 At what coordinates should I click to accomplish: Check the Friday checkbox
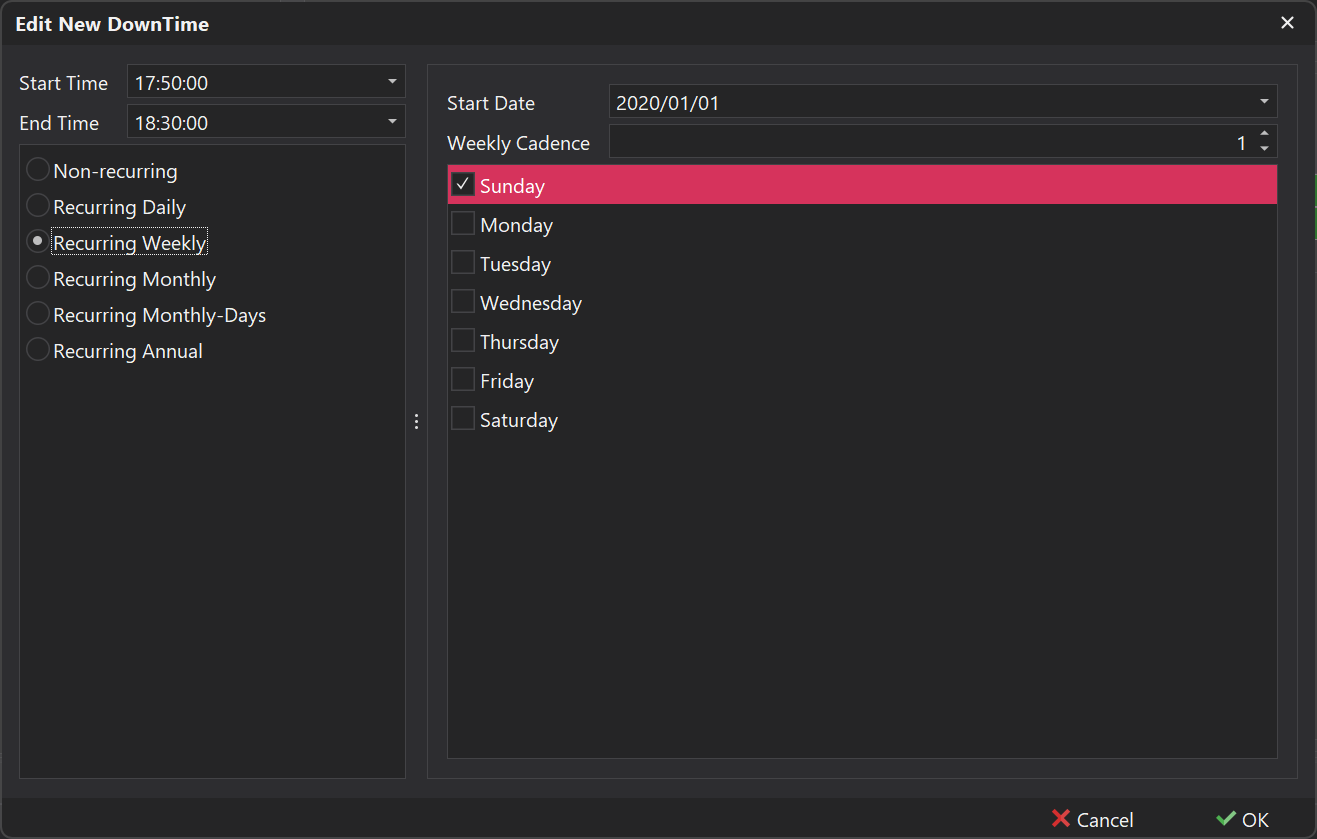[462, 379]
